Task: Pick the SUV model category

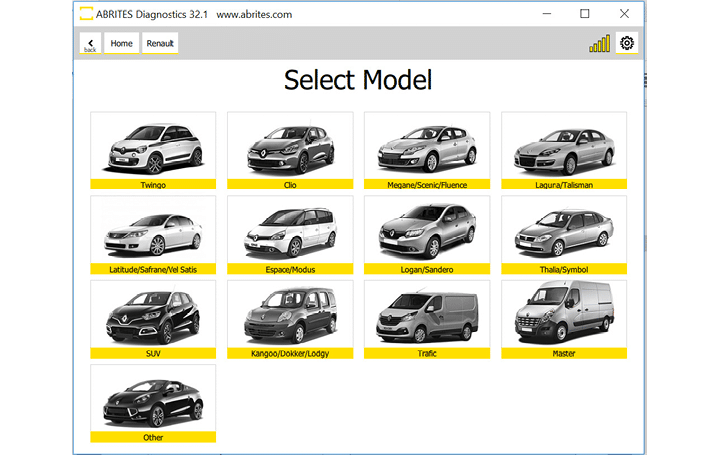Action: pyautogui.click(x=153, y=318)
